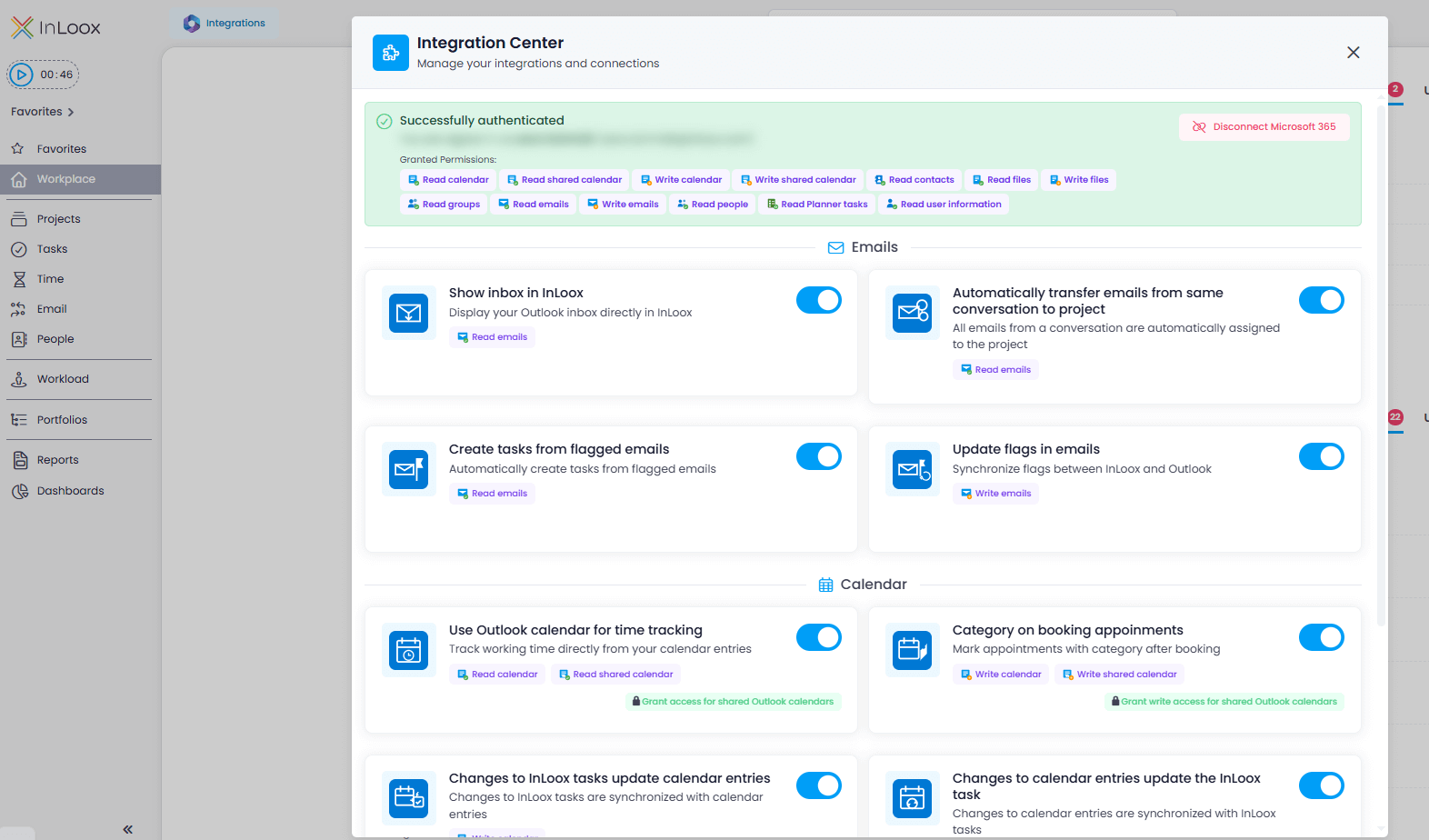Viewport: 1429px width, 840px height.
Task: Click Disconnect Microsoft 365 button
Action: coord(1264,127)
